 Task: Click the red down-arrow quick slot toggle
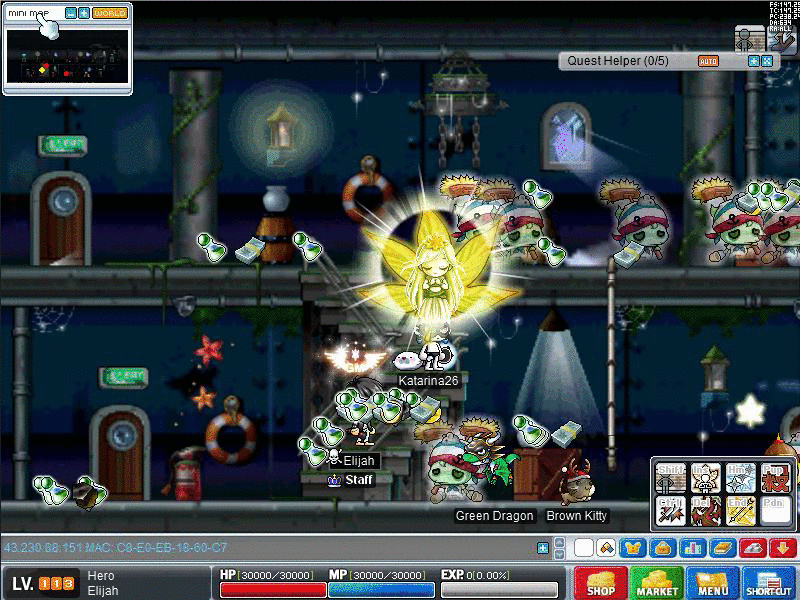783,548
